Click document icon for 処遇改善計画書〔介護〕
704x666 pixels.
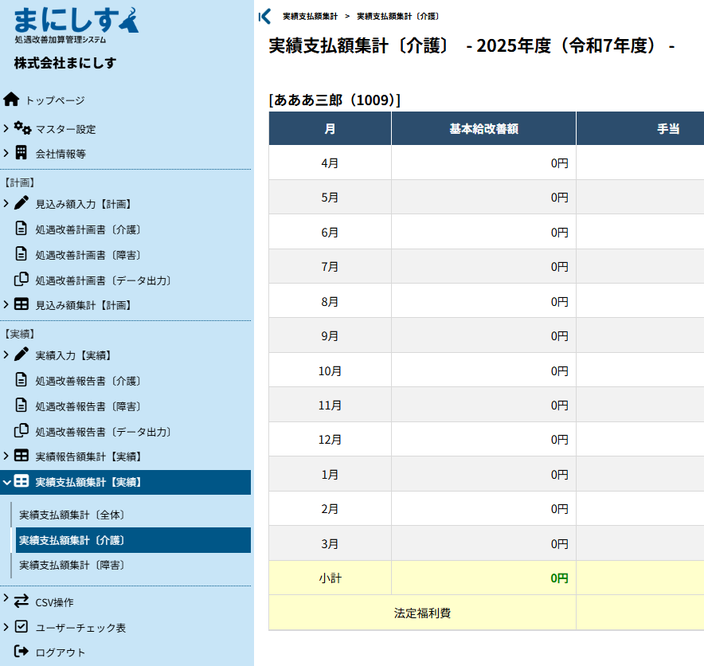tap(21, 228)
